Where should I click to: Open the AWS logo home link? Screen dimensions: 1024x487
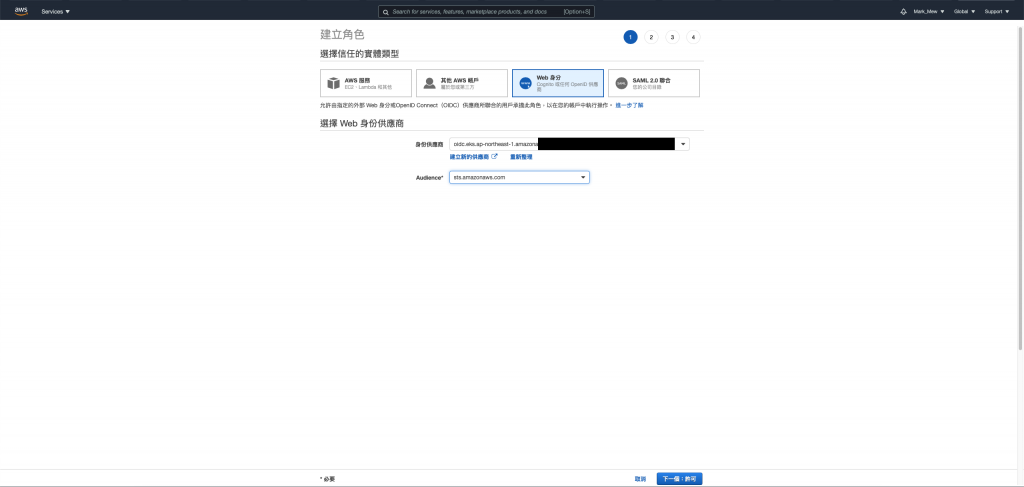(x=21, y=11)
